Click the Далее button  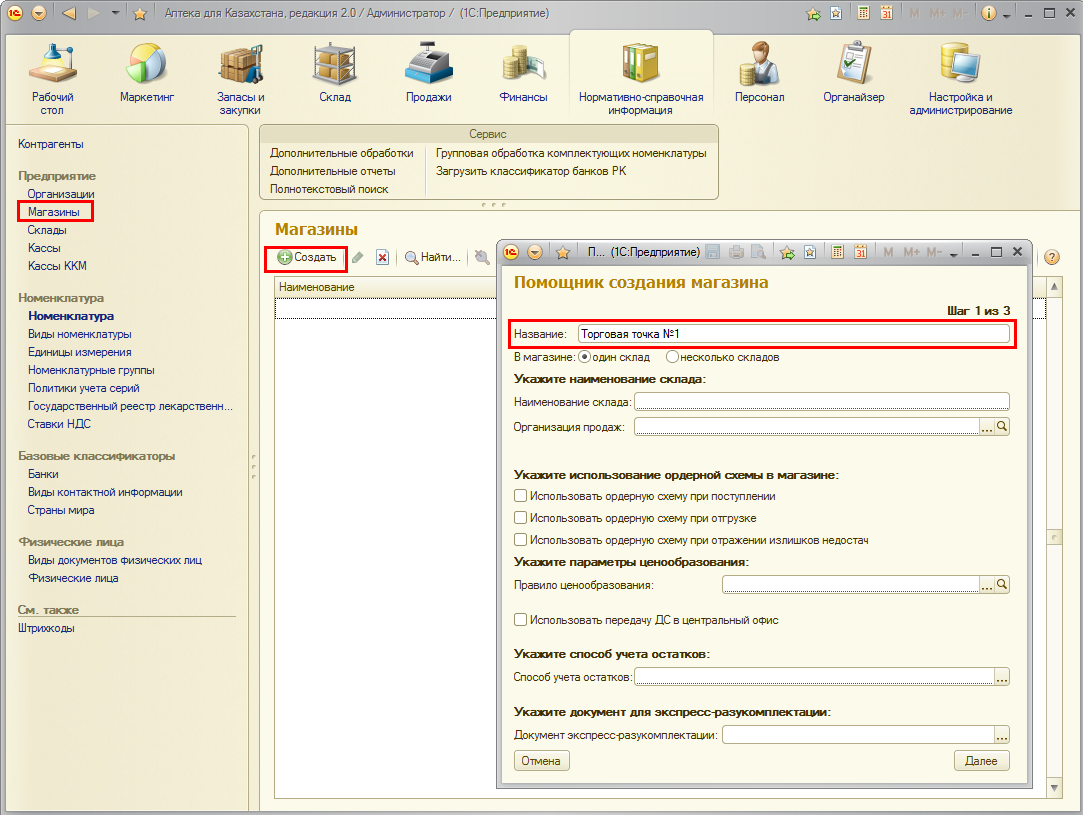[981, 761]
